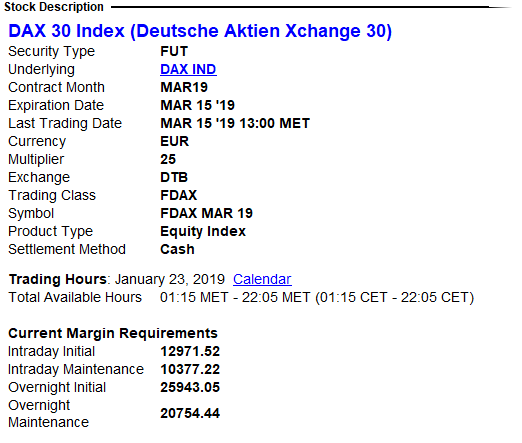Click the Symbol value FDAX MAR 19
Image resolution: width=522 pixels, height=443 pixels.
206,213
